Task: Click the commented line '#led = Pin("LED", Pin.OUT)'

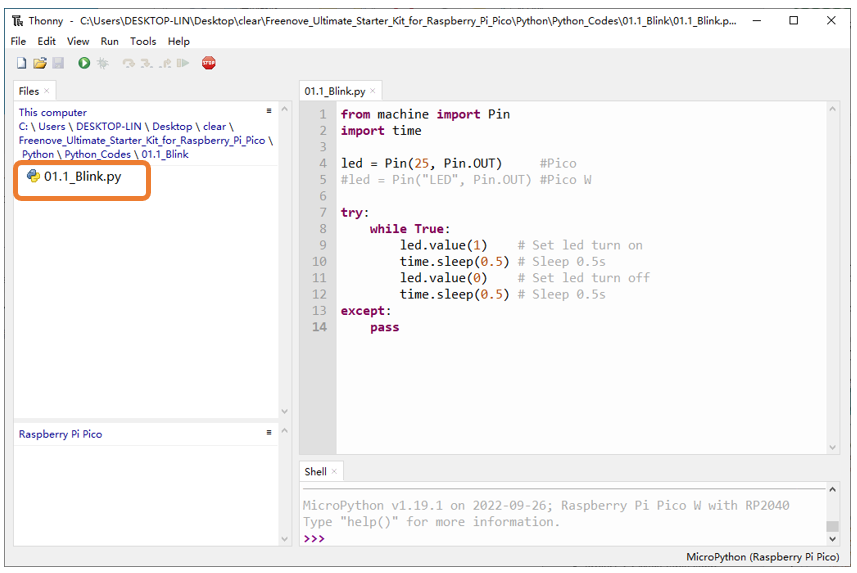Action: (436, 180)
